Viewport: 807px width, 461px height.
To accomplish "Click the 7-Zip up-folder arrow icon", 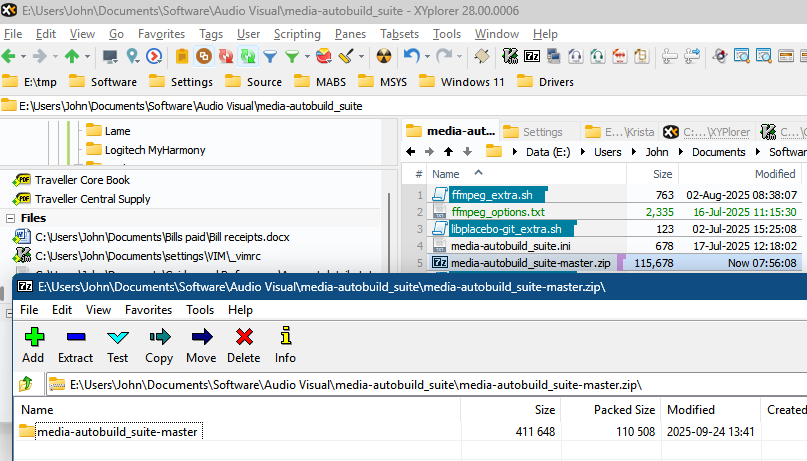I will [x=26, y=384].
